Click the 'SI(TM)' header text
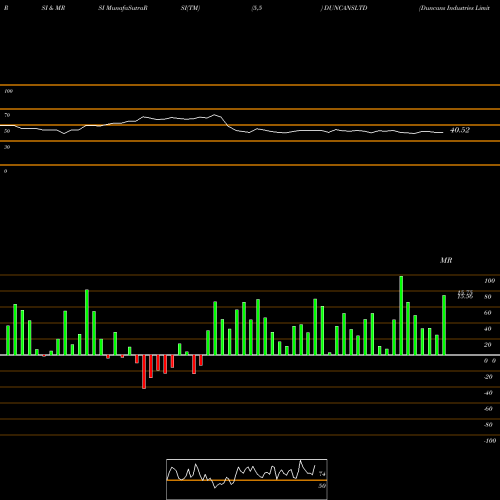500x500 pixels. point(190,8)
